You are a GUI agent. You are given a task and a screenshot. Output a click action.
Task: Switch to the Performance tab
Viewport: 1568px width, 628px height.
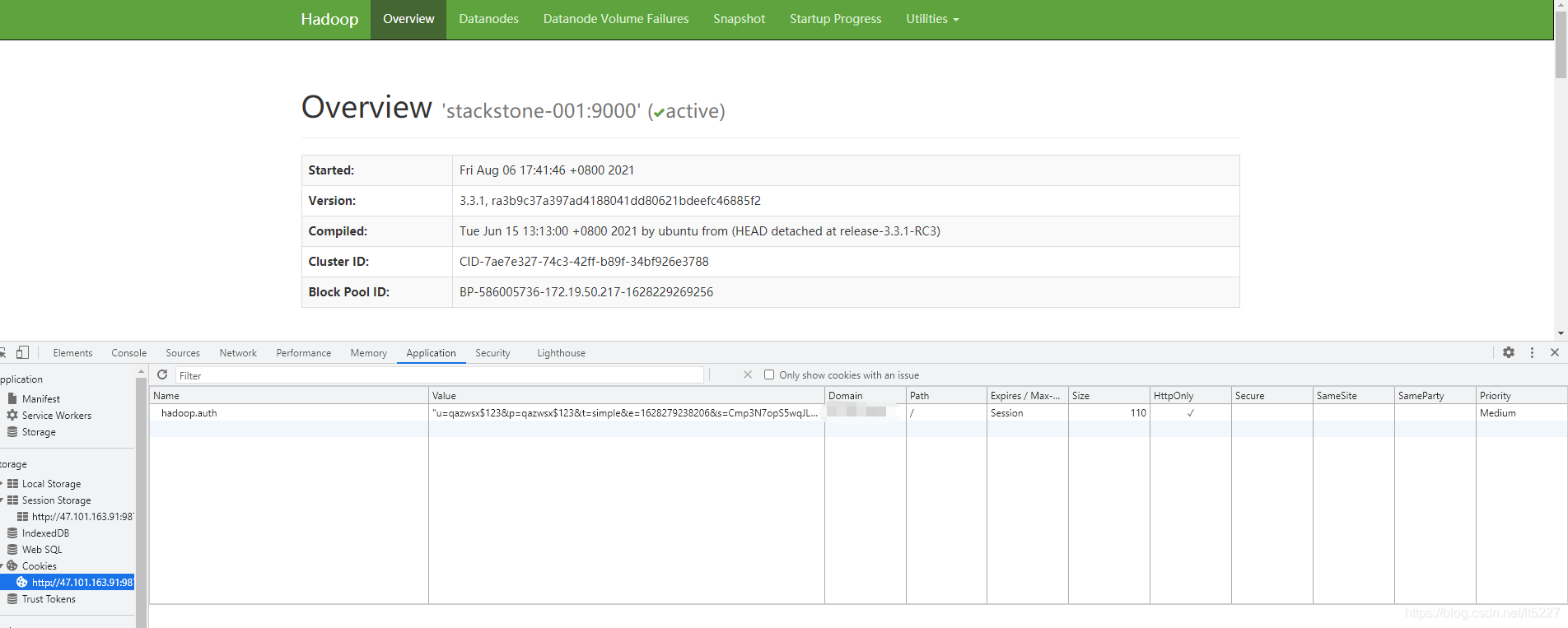[x=304, y=353]
